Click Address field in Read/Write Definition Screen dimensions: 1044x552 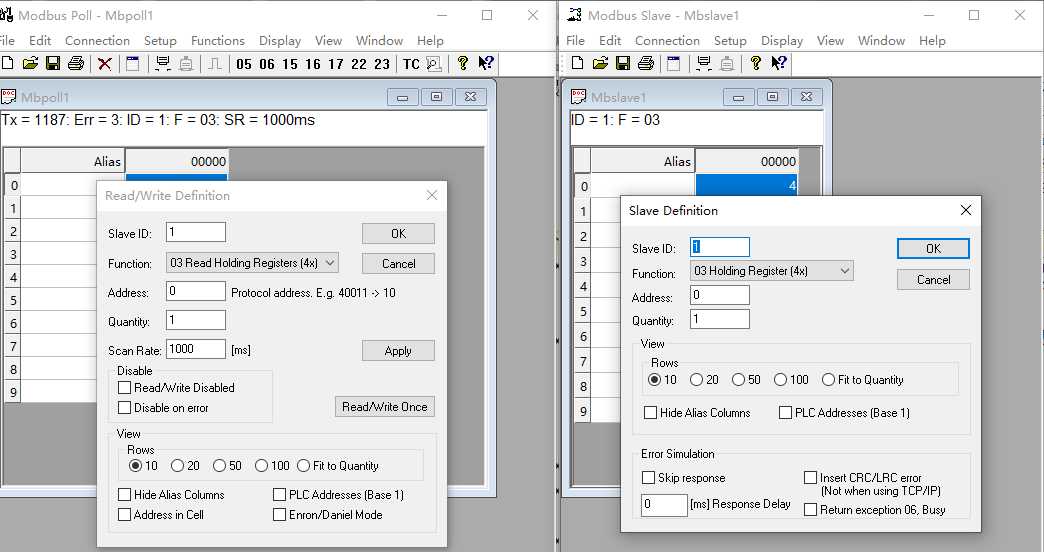coord(196,291)
